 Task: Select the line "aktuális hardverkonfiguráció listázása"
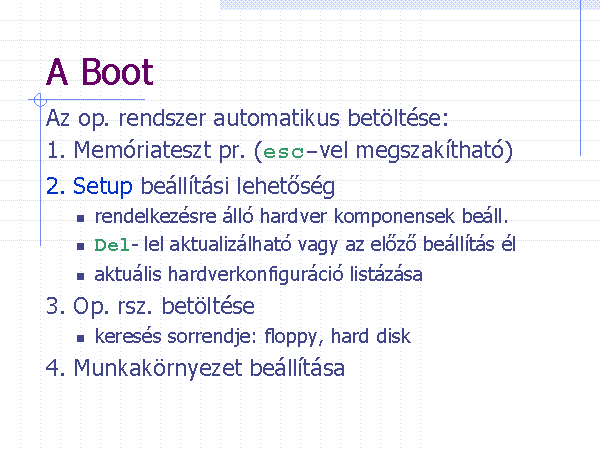tap(258, 275)
